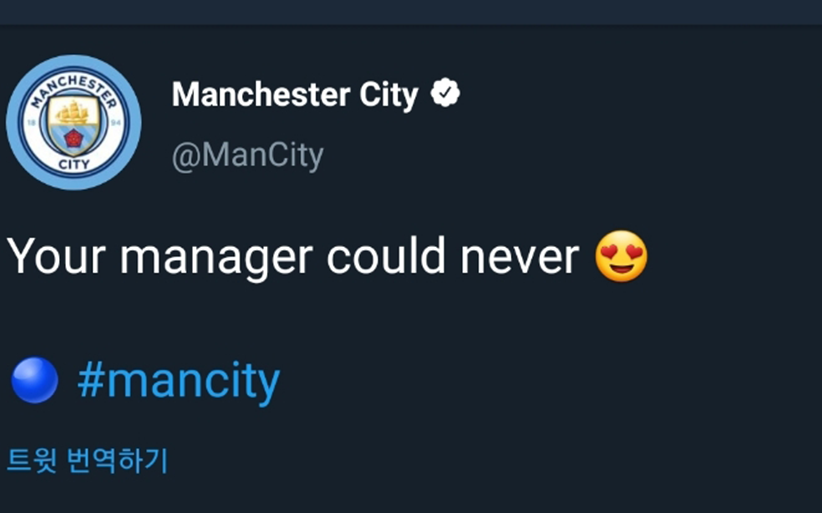Viewport: 822px width, 513px height.
Task: Click the CITY lettering on the club badge
Action: pos(73,165)
